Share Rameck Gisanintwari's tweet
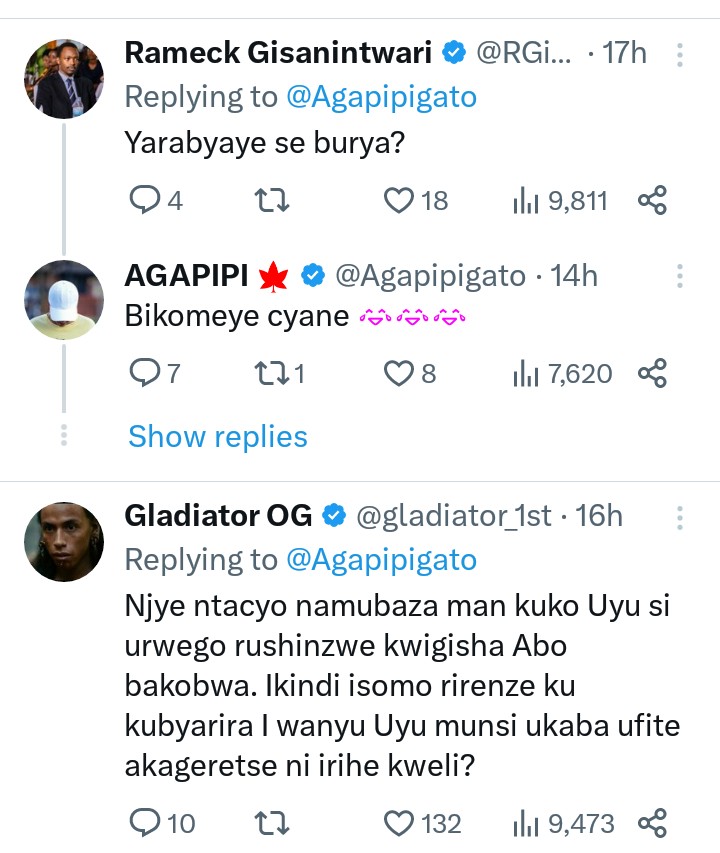 652,201
